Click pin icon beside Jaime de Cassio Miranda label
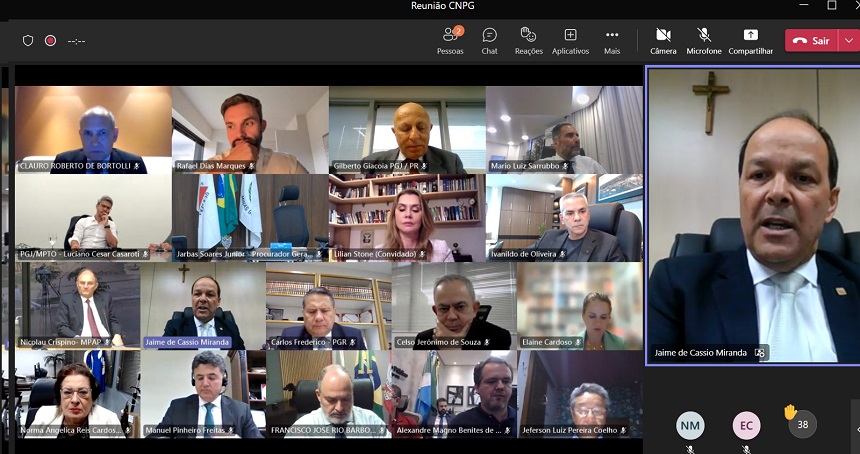860x454 pixels. coord(760,353)
